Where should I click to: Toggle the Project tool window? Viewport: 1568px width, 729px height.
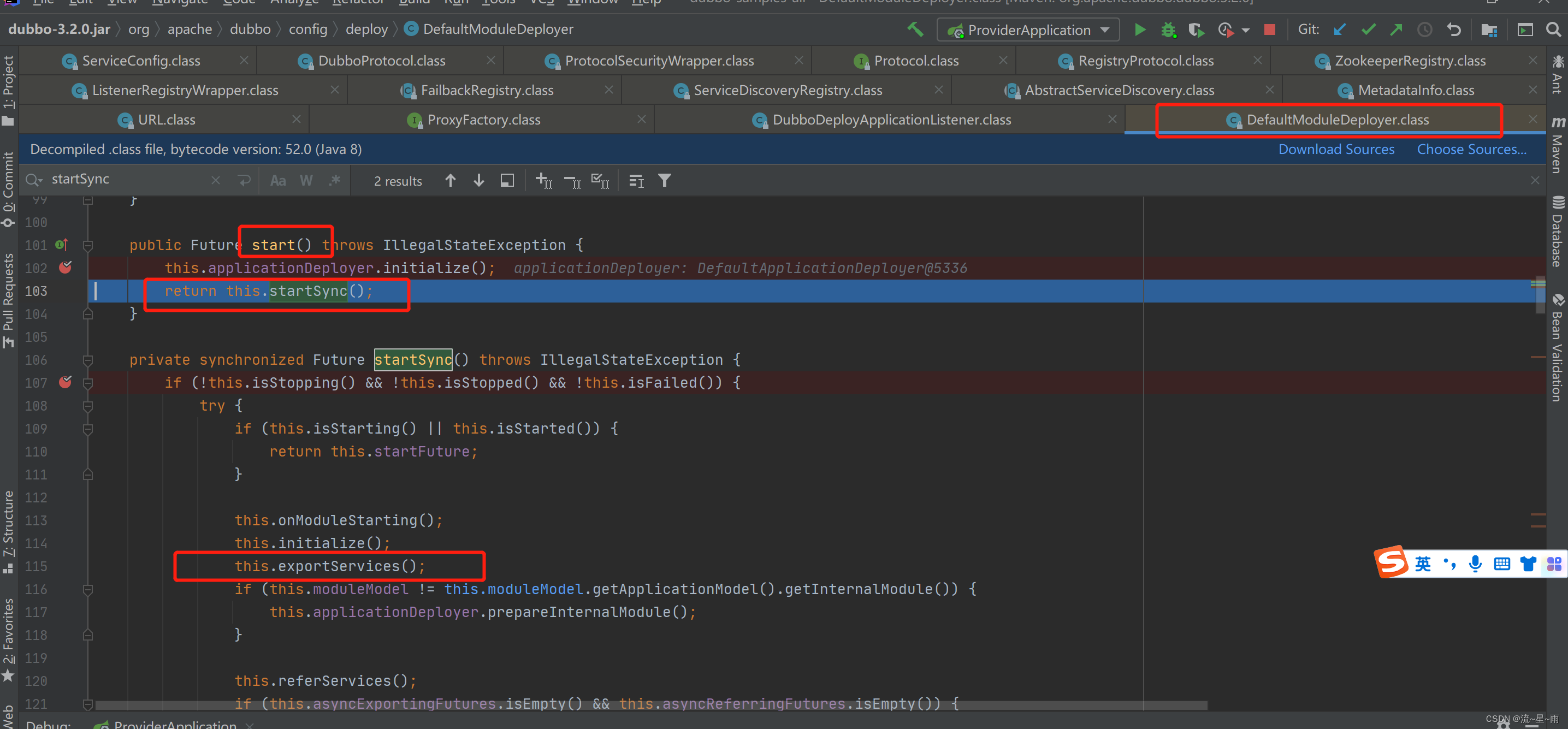pos(8,90)
